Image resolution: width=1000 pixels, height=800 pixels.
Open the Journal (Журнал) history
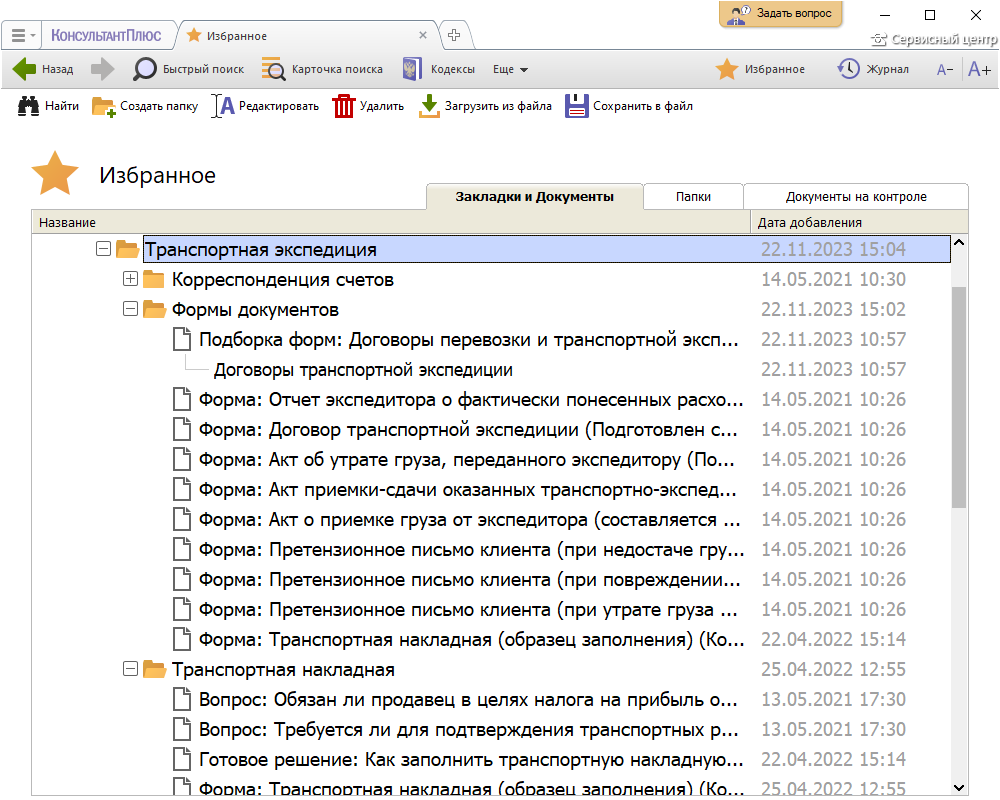872,69
